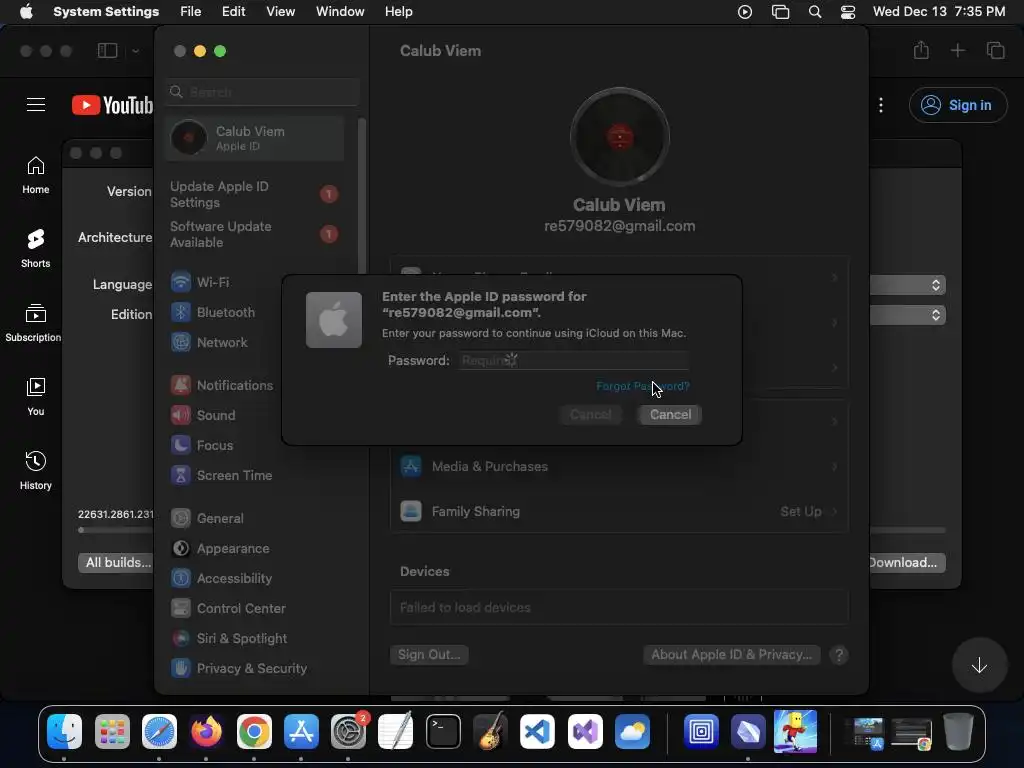Open Control Center in the menu bar
Image resolution: width=1024 pixels, height=768 pixels.
click(x=848, y=12)
